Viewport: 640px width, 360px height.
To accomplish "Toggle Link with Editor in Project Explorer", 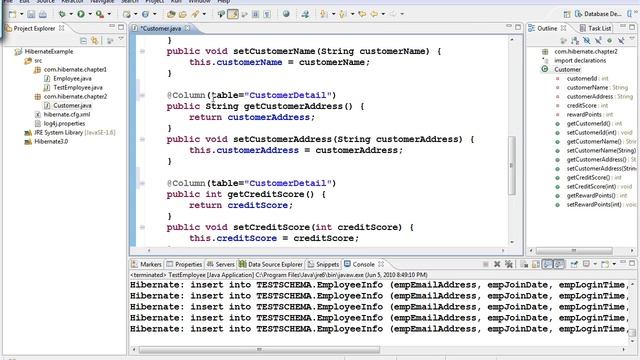I will pyautogui.click(x=95, y=40).
